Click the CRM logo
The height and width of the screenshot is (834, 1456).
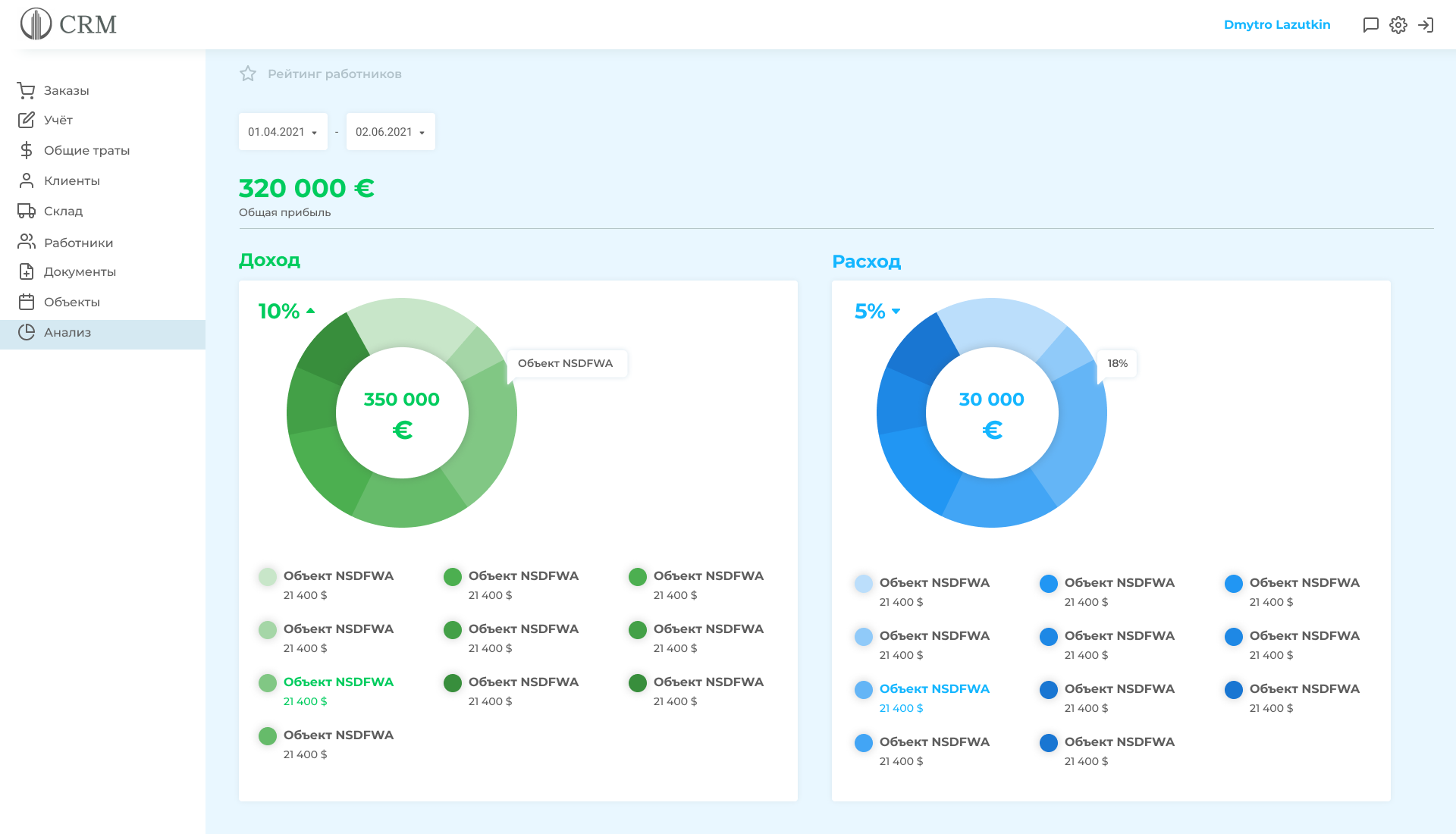68,24
